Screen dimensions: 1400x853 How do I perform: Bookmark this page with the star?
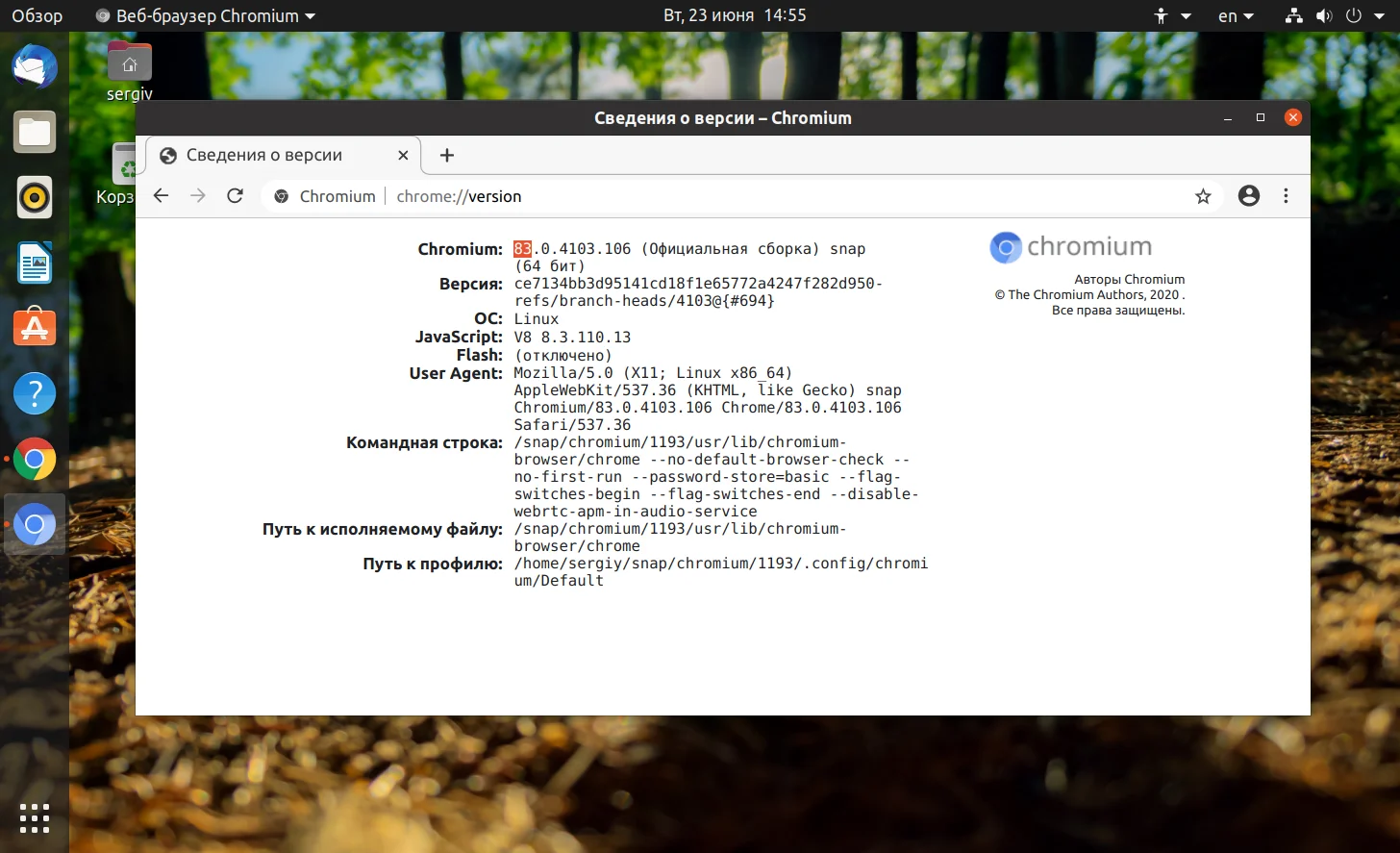1203,196
